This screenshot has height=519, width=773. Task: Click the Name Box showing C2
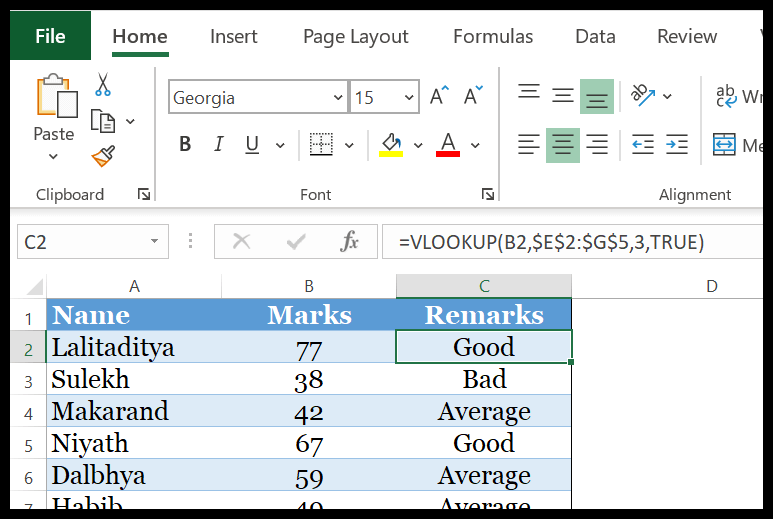[x=93, y=242]
